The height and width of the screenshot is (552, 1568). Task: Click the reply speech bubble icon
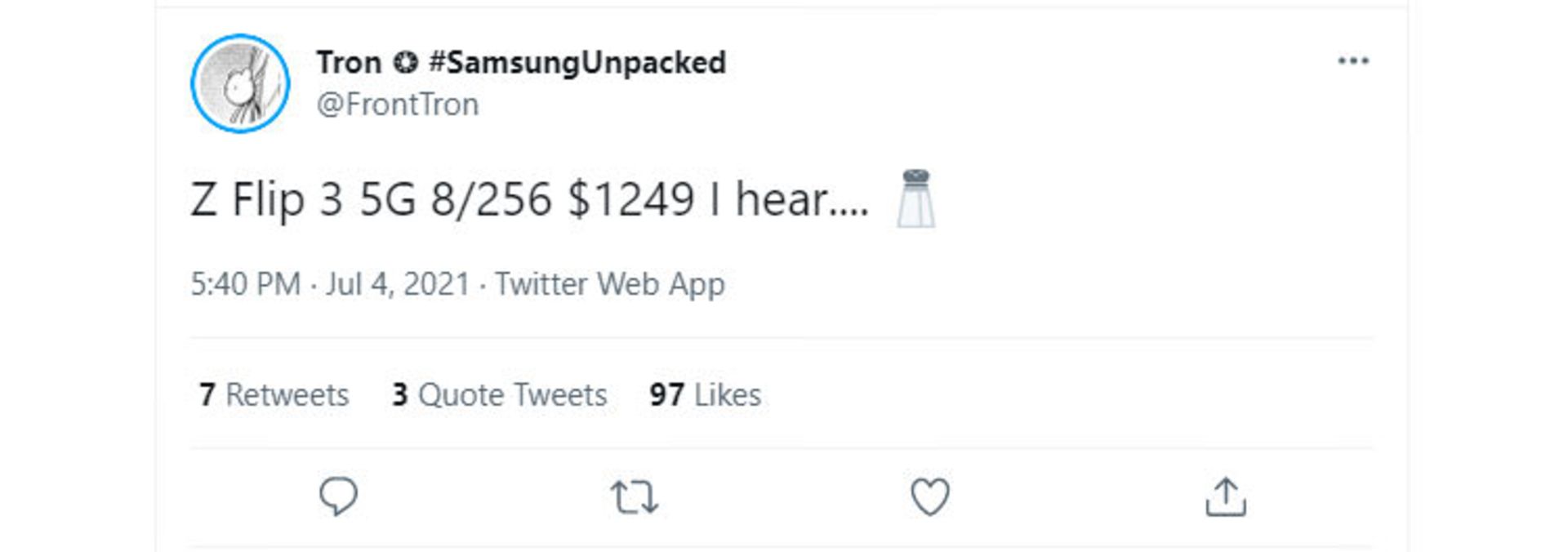pyautogui.click(x=338, y=496)
